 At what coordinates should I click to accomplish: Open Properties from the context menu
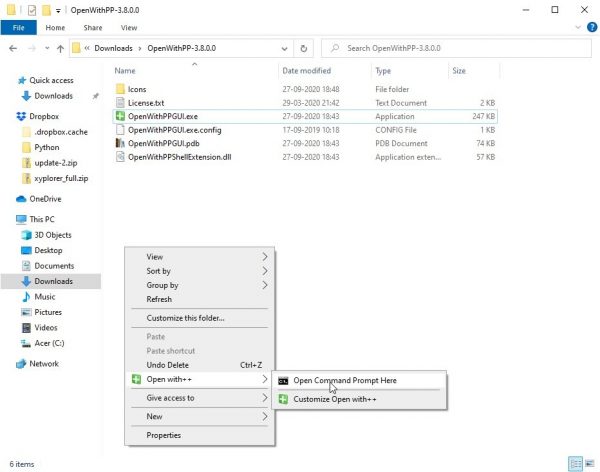click(x=199, y=435)
